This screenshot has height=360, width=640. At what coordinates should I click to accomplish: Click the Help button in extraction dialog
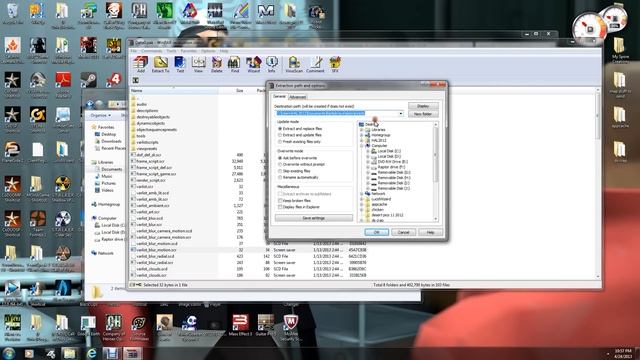coord(430,232)
